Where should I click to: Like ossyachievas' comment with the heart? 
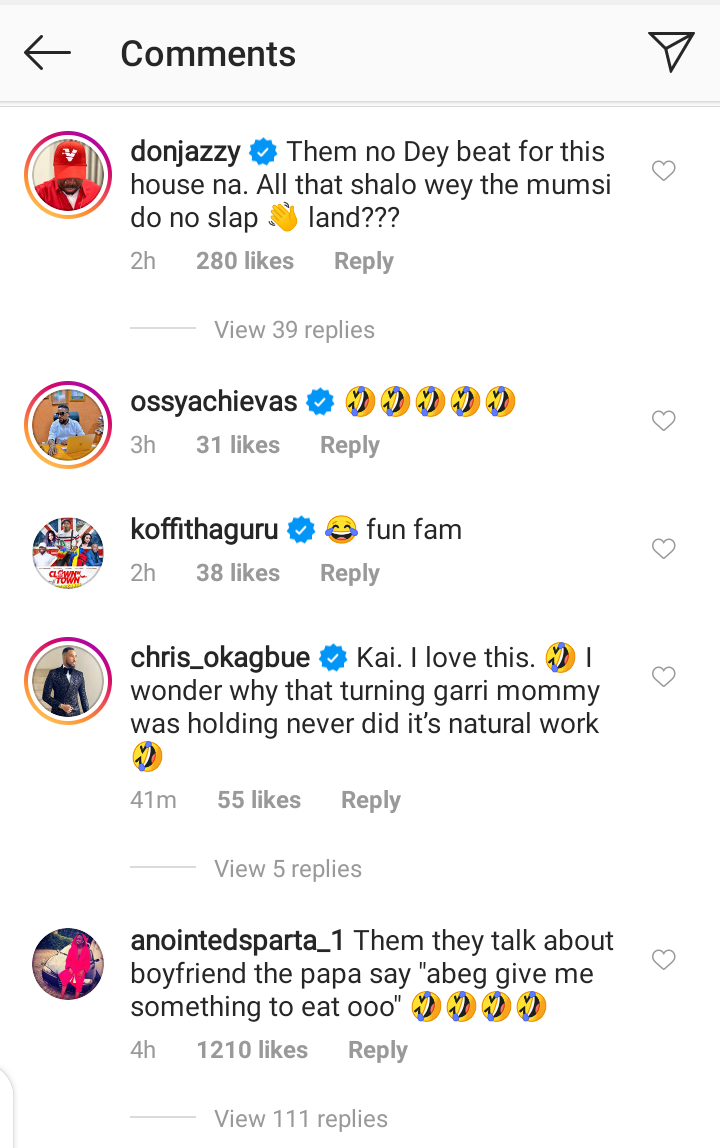pos(663,421)
